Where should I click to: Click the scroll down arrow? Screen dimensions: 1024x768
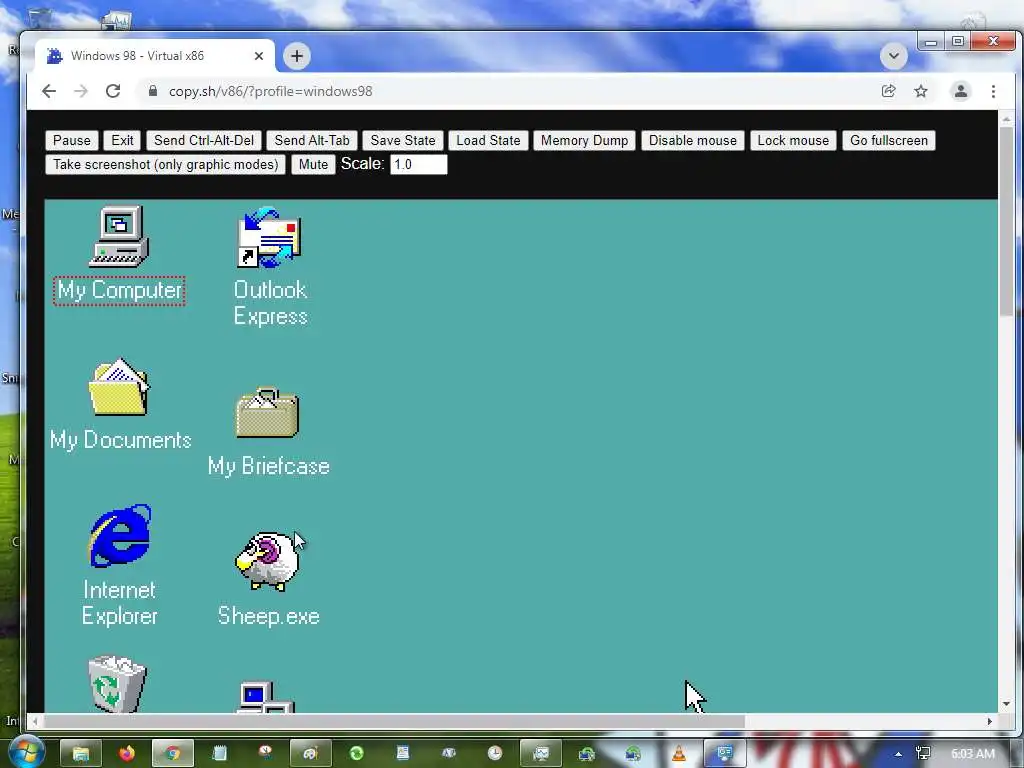tap(1006, 704)
